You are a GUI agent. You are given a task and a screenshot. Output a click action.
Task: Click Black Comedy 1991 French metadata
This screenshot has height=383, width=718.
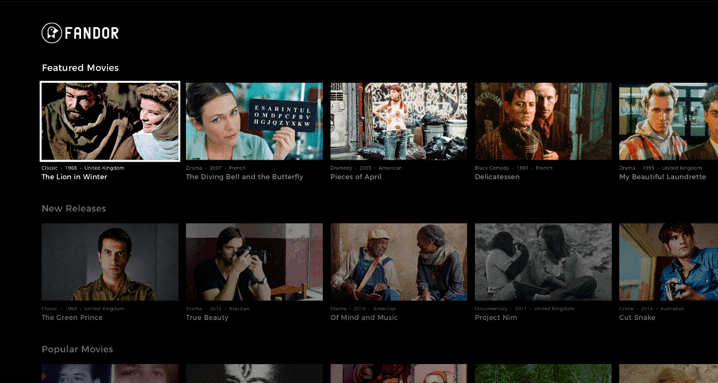click(x=513, y=168)
